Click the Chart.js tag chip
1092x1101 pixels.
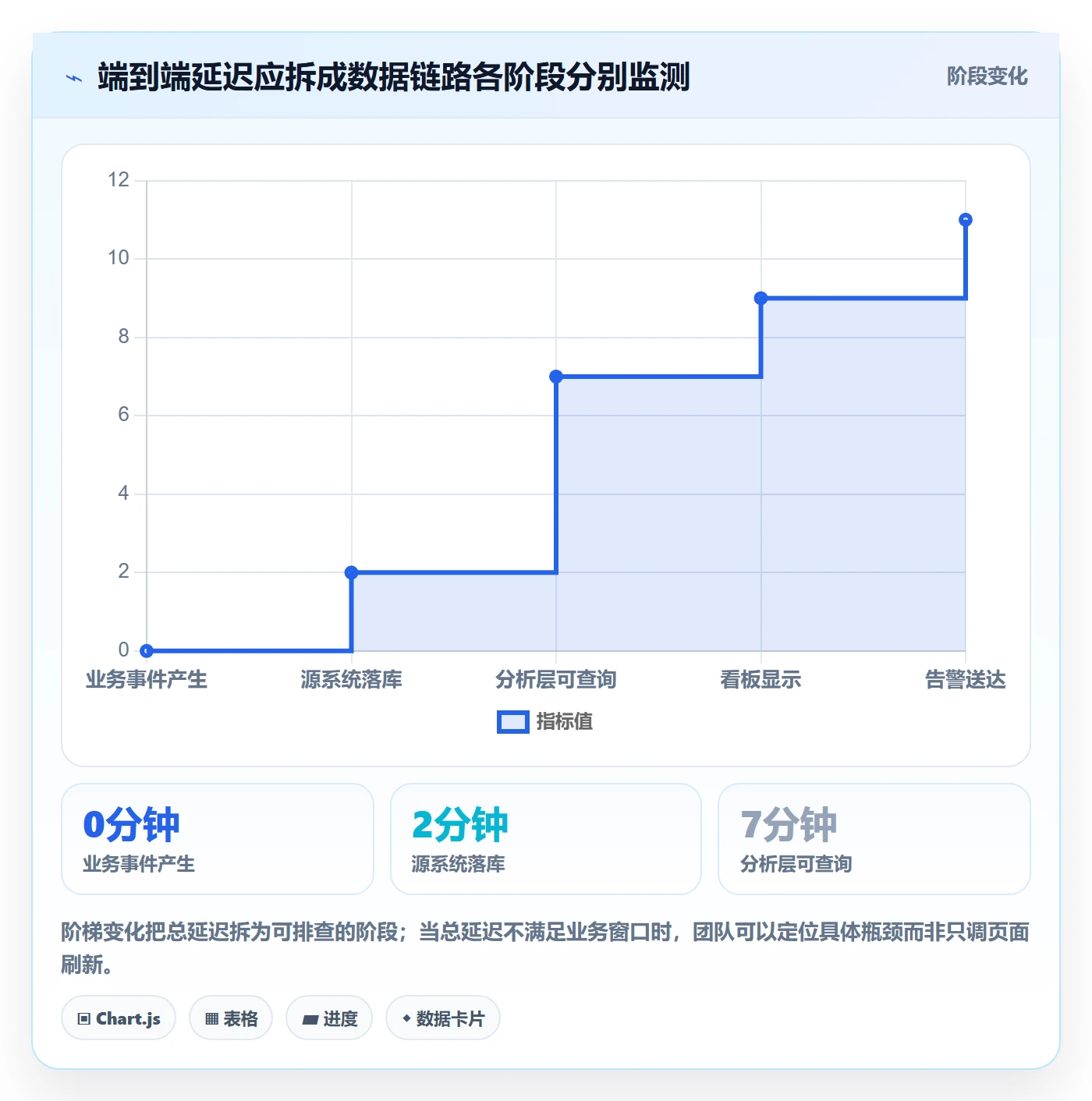coord(119,1018)
